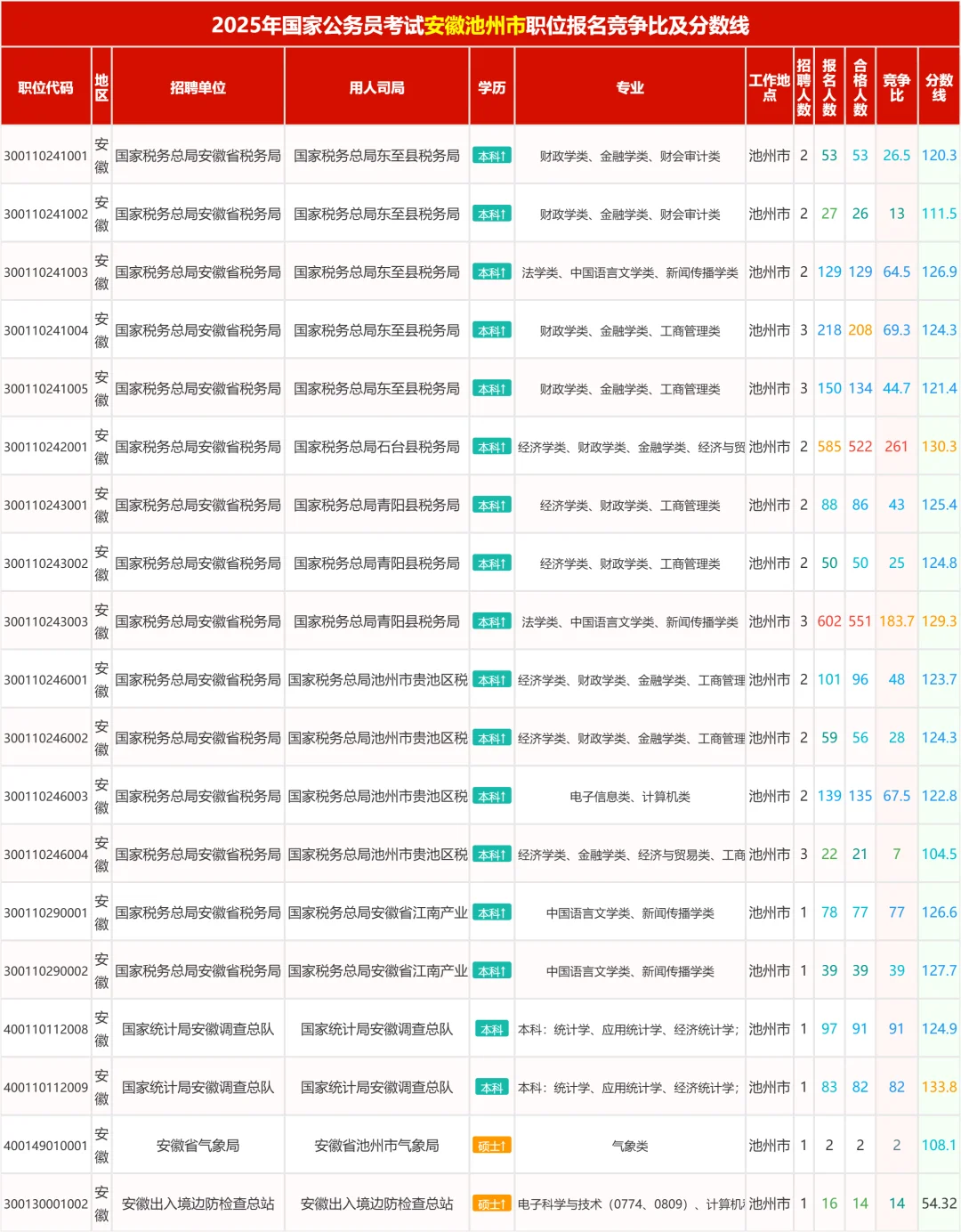Select position code 300110241004
This screenshot has width=961, height=1232.
(45, 330)
